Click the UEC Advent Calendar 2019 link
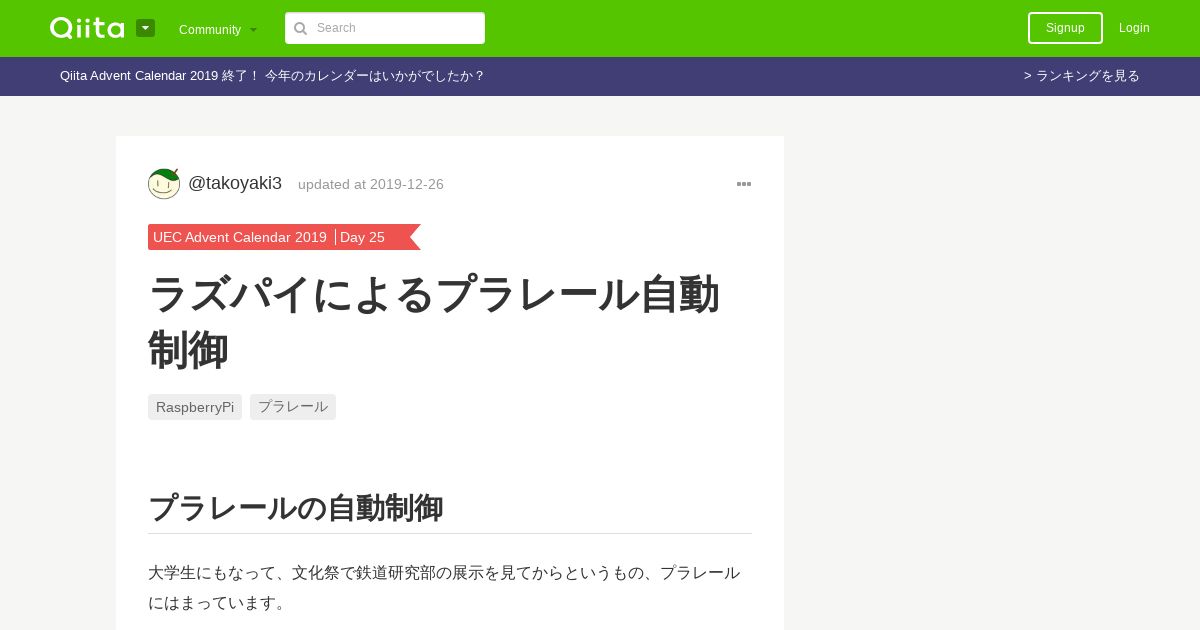The height and width of the screenshot is (630, 1200). pos(240,237)
